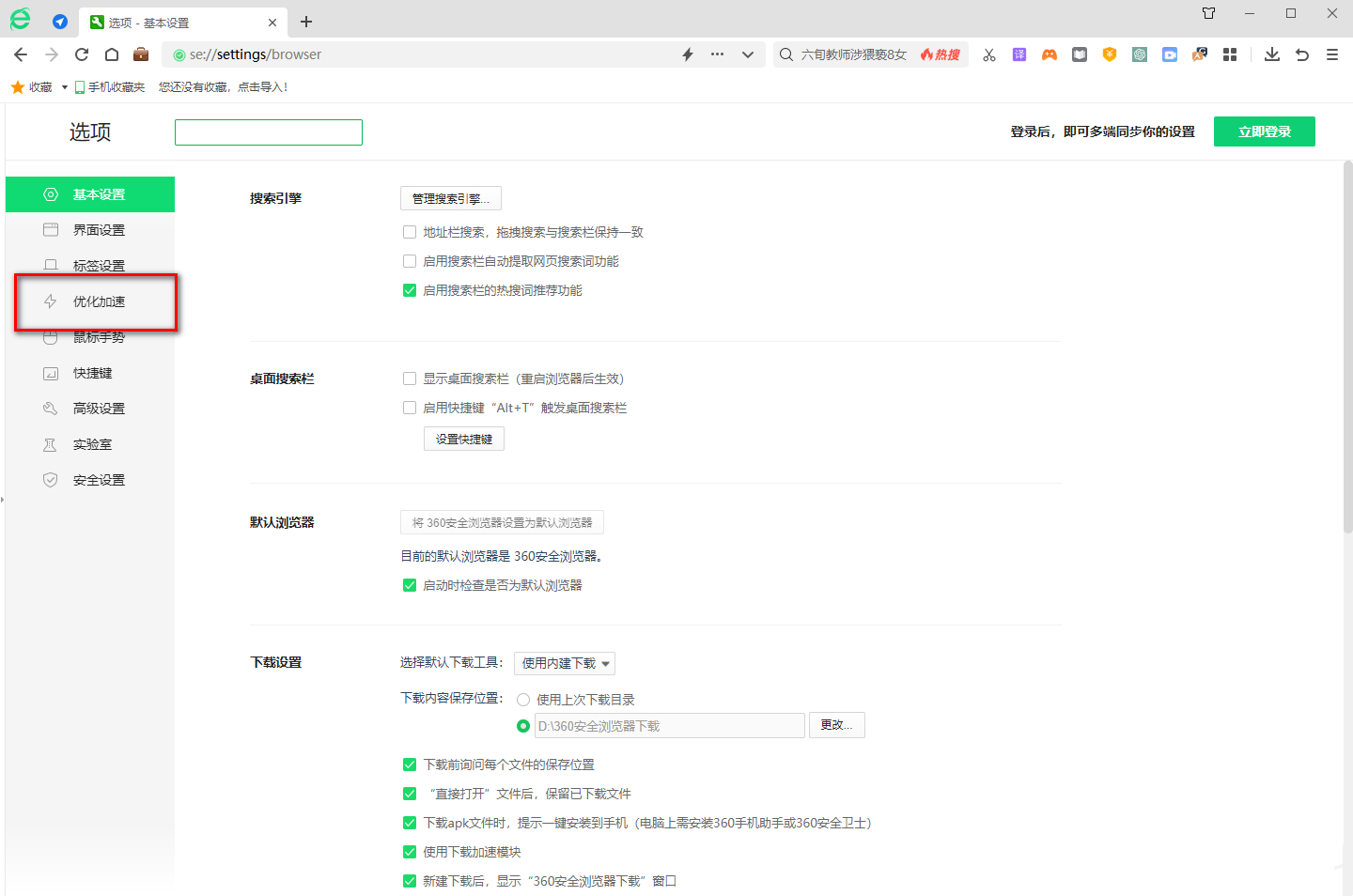Open 使用内建下载 download tool dropdown
The image size is (1353, 896).
[565, 663]
